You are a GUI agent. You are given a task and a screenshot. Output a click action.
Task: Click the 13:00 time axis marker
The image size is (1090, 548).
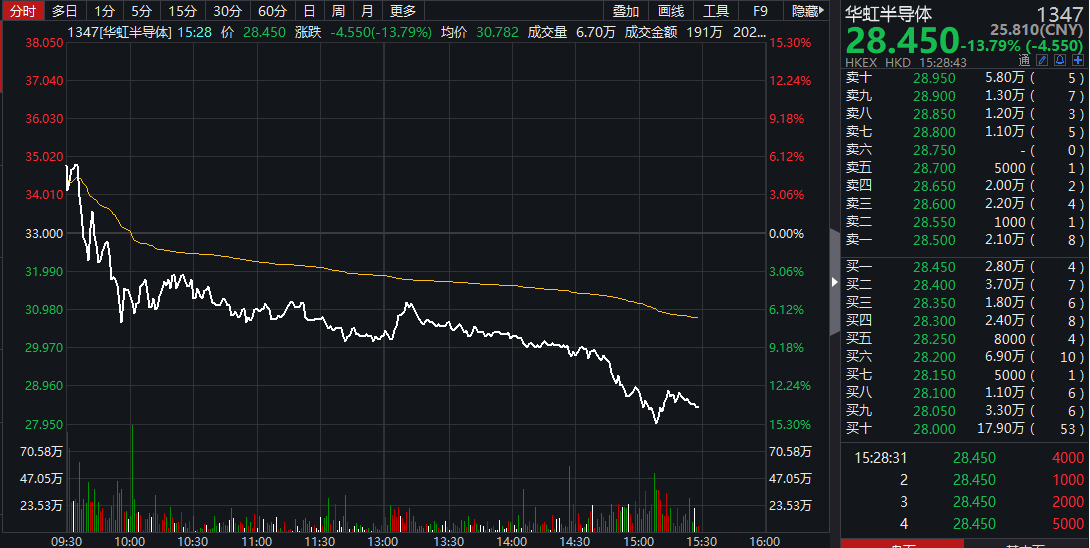pos(382,542)
